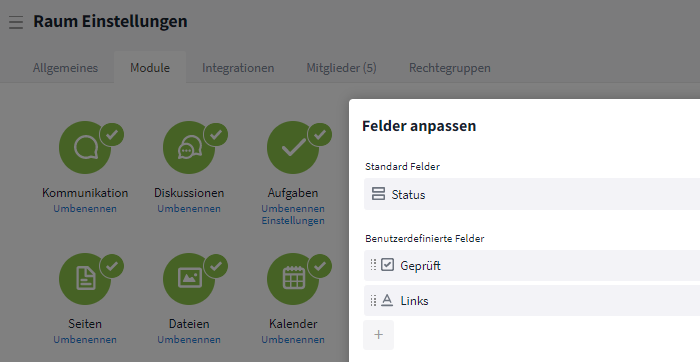Open the hamburger navigation menu
The height and width of the screenshot is (362, 700).
tap(16, 22)
